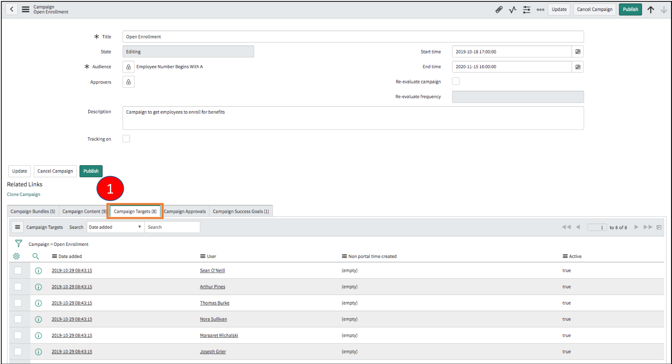Open calendar picker for End time
672x364 pixels.
click(x=578, y=67)
